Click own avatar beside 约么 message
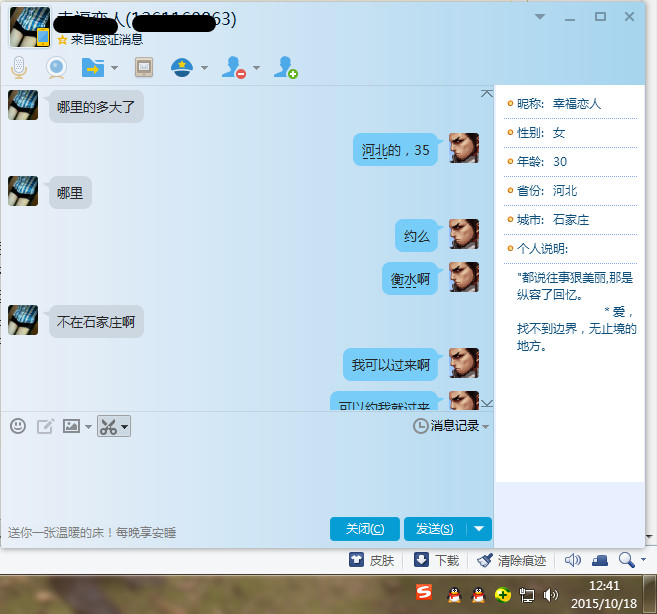Screen dimensions: 657x614 (x=464, y=234)
